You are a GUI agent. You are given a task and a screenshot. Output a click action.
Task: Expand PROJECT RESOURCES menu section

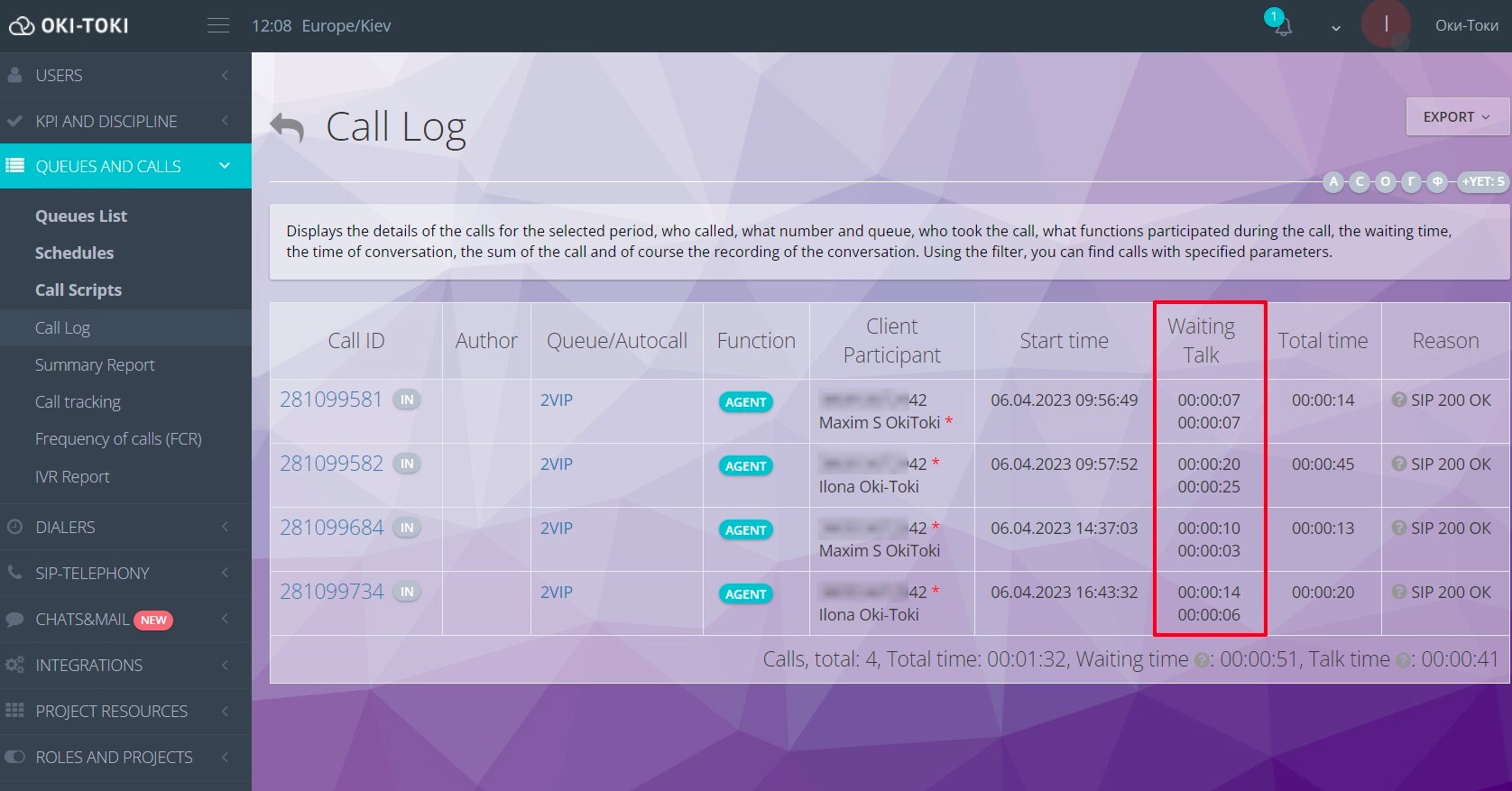125,711
